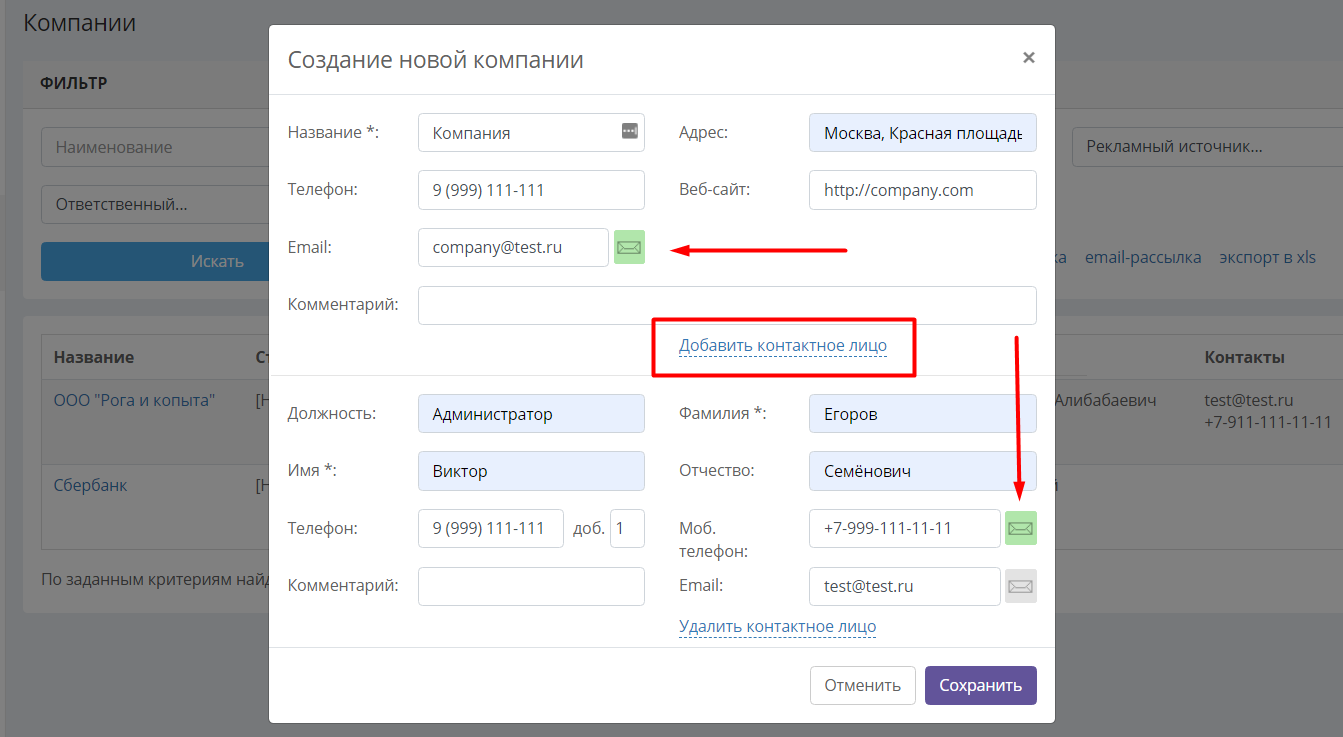Click the Моб. телефон field
This screenshot has width=1343, height=737.
pyautogui.click(x=905, y=528)
